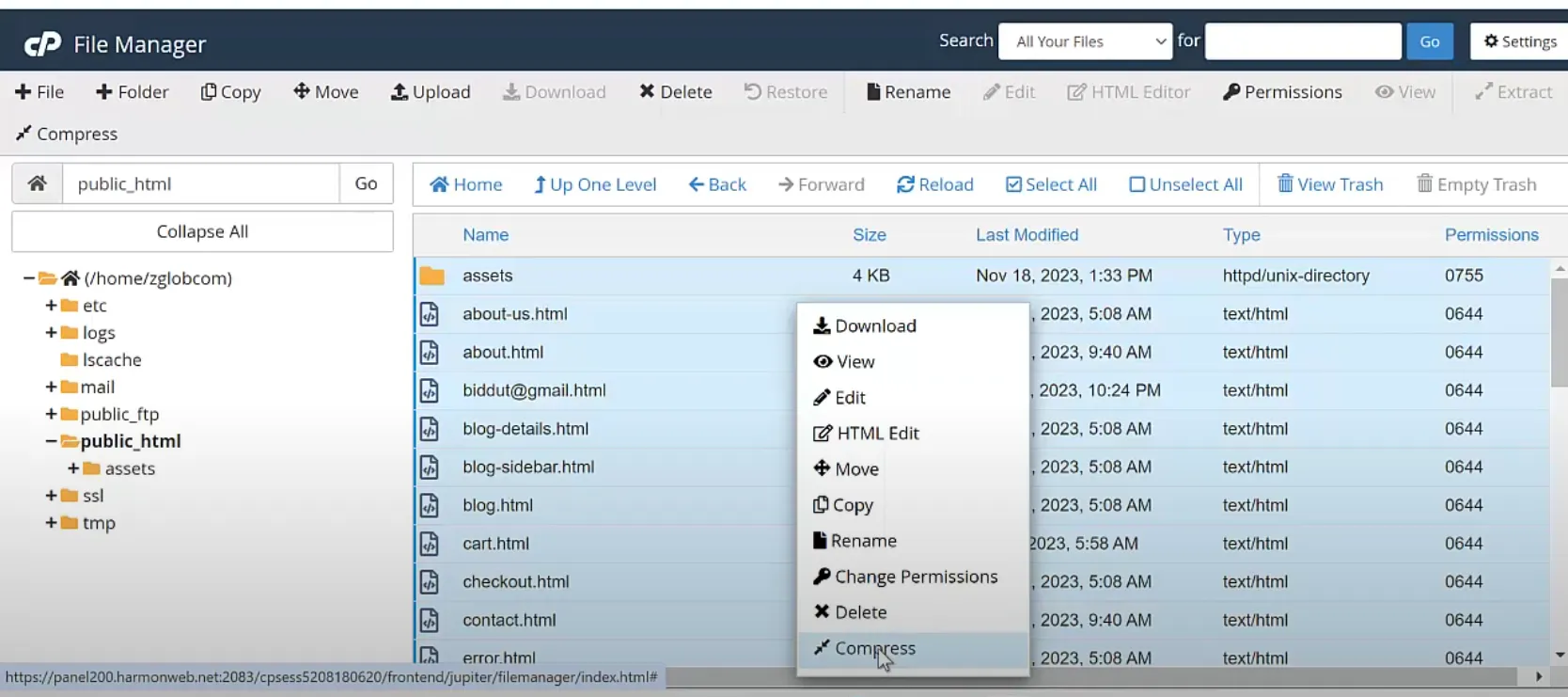Reload the file listing
Viewport: 1568px width, 697px height.
[934, 184]
